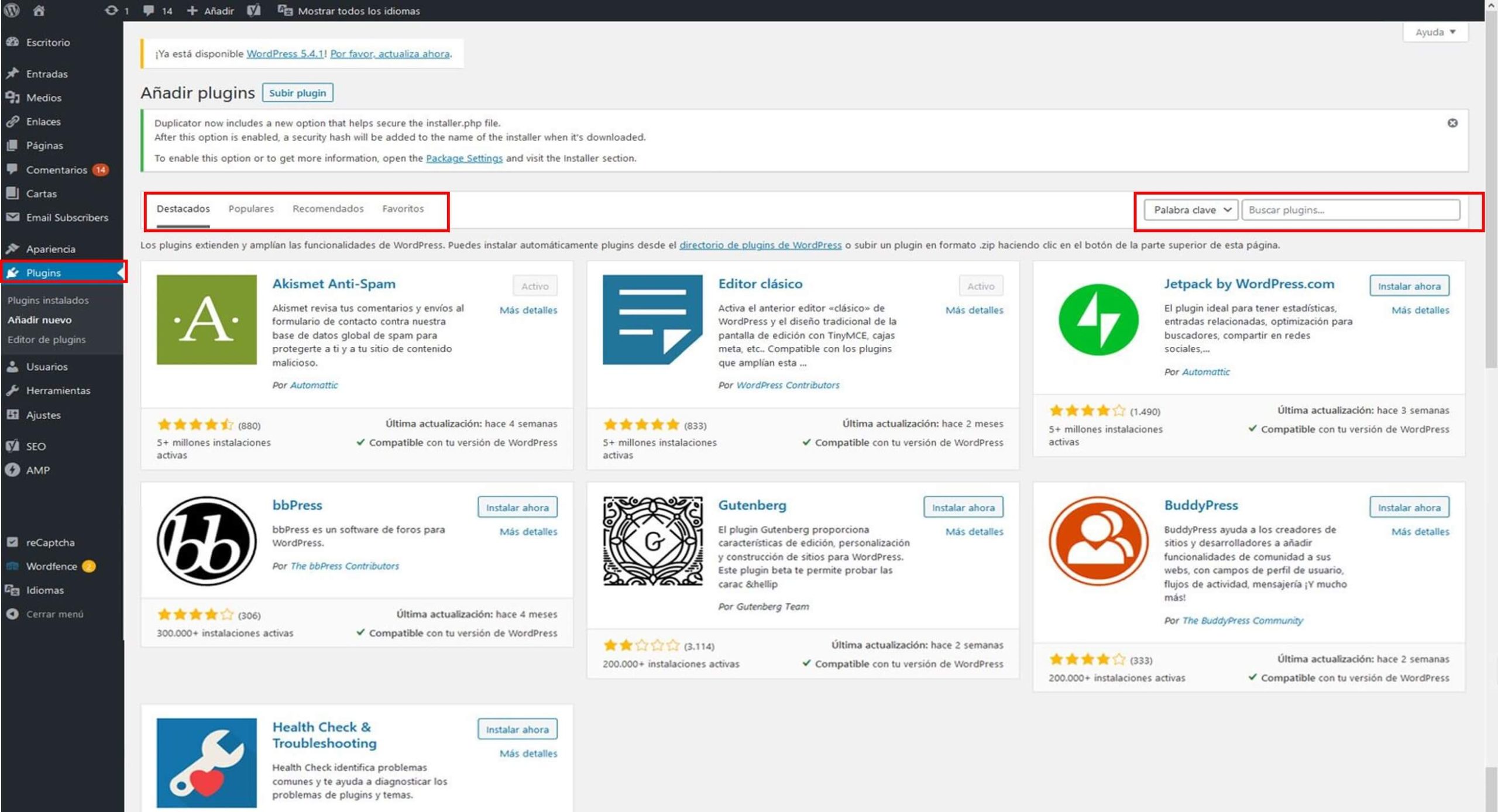Expand the Ayuda panel
This screenshot has width=1498, height=812.
point(1434,32)
